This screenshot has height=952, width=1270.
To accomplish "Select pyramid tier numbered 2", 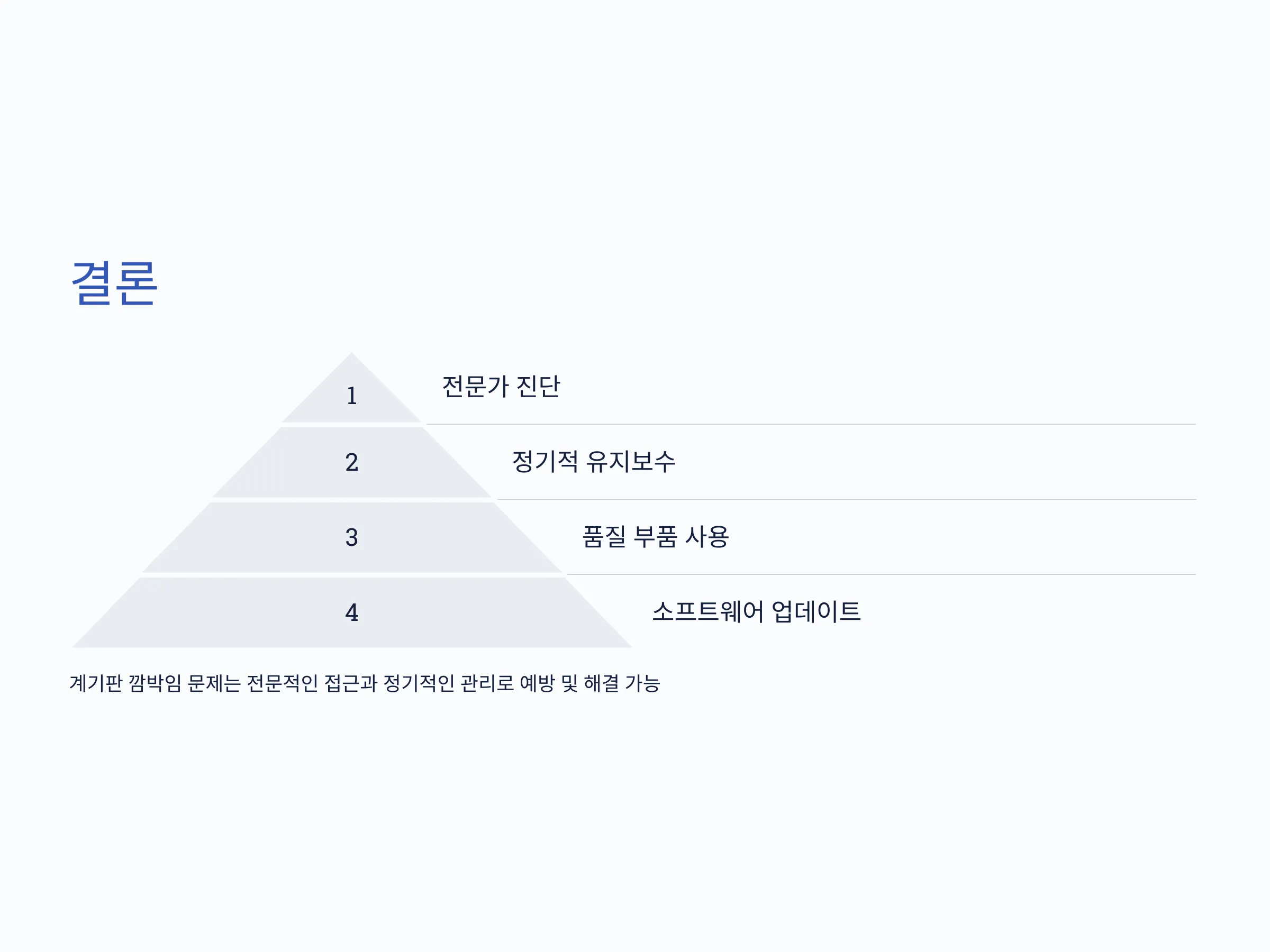I will [x=351, y=463].
